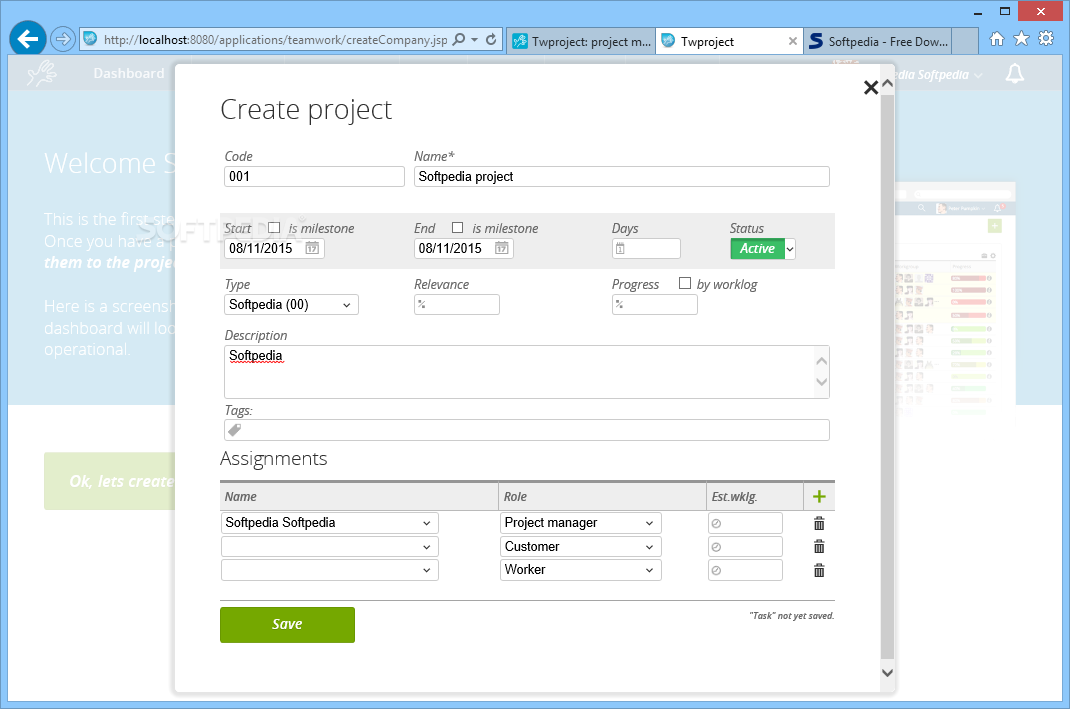Switch to Twproject: project m... tab

point(581,42)
